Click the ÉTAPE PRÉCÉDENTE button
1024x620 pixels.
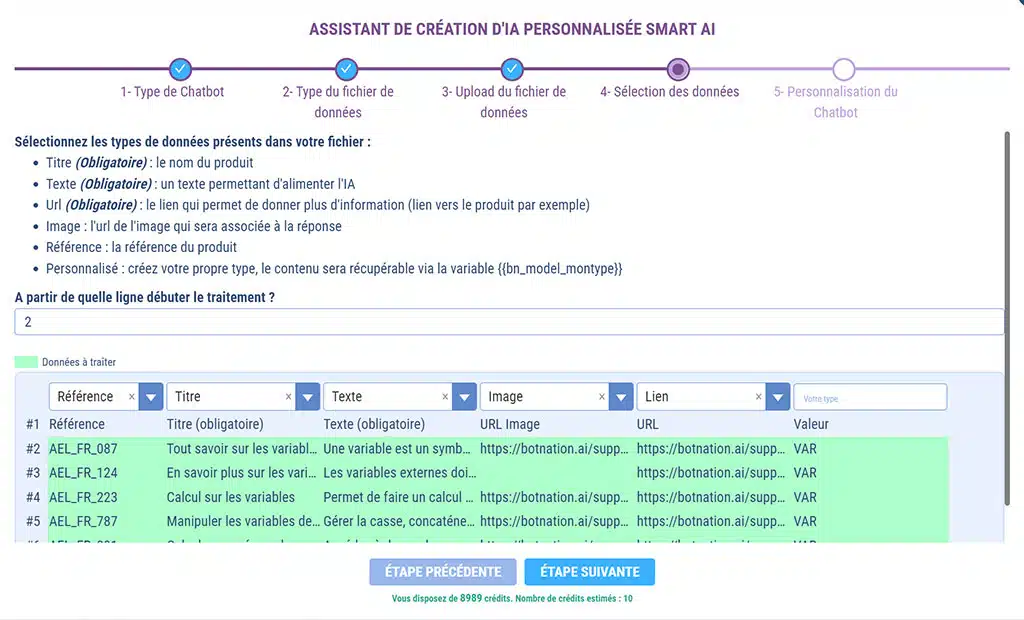[443, 572]
